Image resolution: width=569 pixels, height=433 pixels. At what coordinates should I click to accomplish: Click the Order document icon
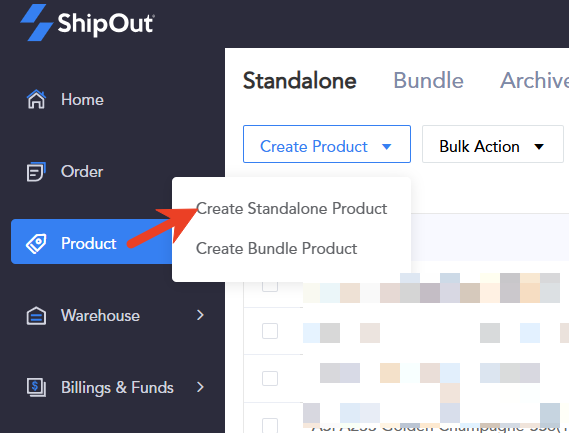36,172
